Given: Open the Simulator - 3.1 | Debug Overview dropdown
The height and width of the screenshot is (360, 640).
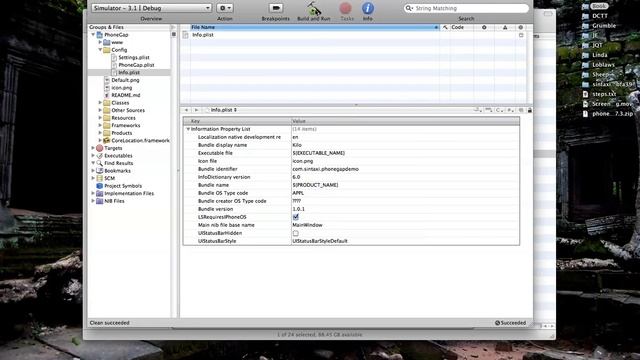Looking at the screenshot, I should point(151,8).
